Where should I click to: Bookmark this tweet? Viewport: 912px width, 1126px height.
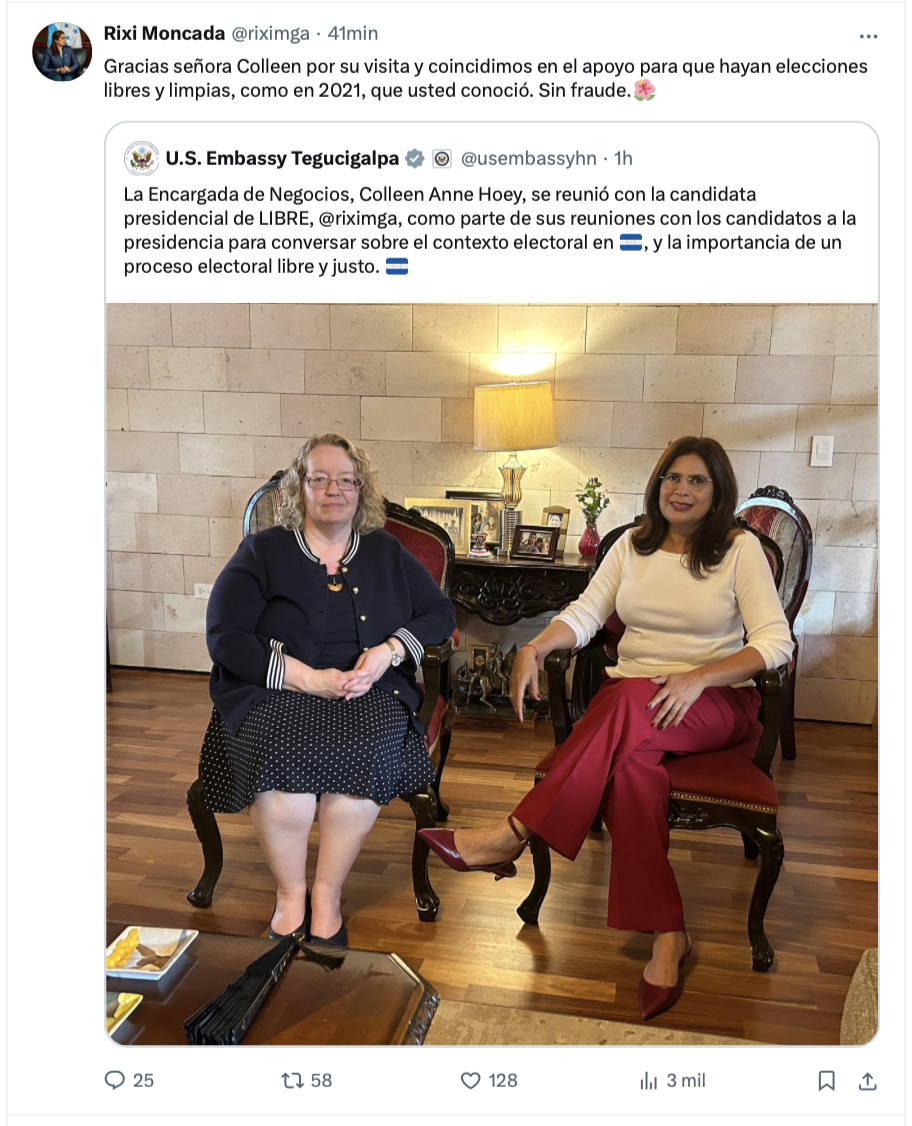click(x=827, y=1080)
